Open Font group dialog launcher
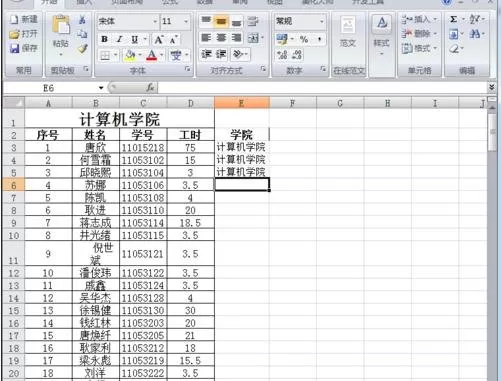This screenshot has width=501, height=381. (x=188, y=69)
